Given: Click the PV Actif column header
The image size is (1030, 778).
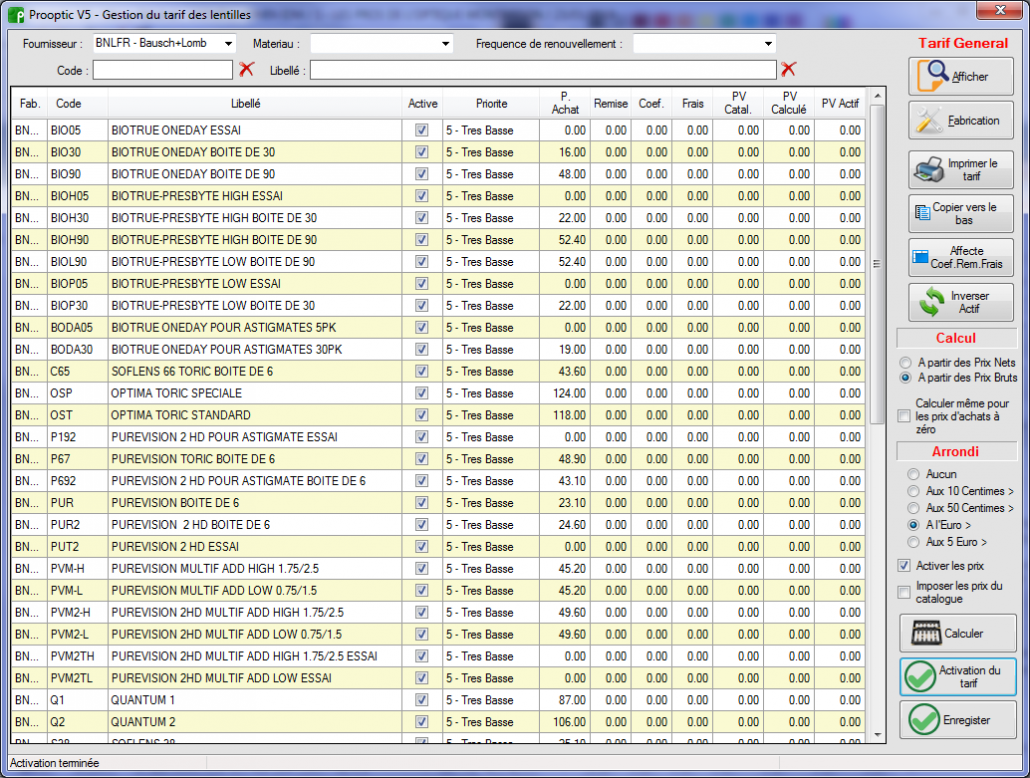Looking at the screenshot, I should 840,103.
